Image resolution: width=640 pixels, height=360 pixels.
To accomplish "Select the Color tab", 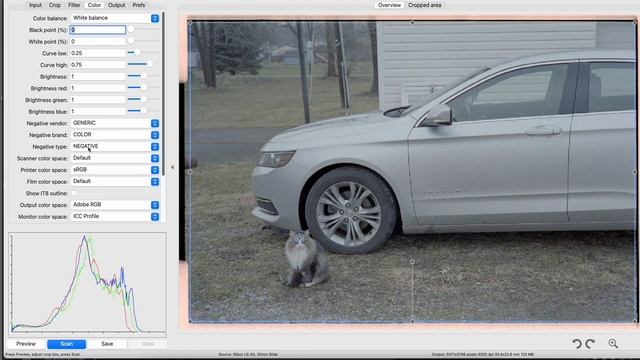I will click(x=94, y=5).
